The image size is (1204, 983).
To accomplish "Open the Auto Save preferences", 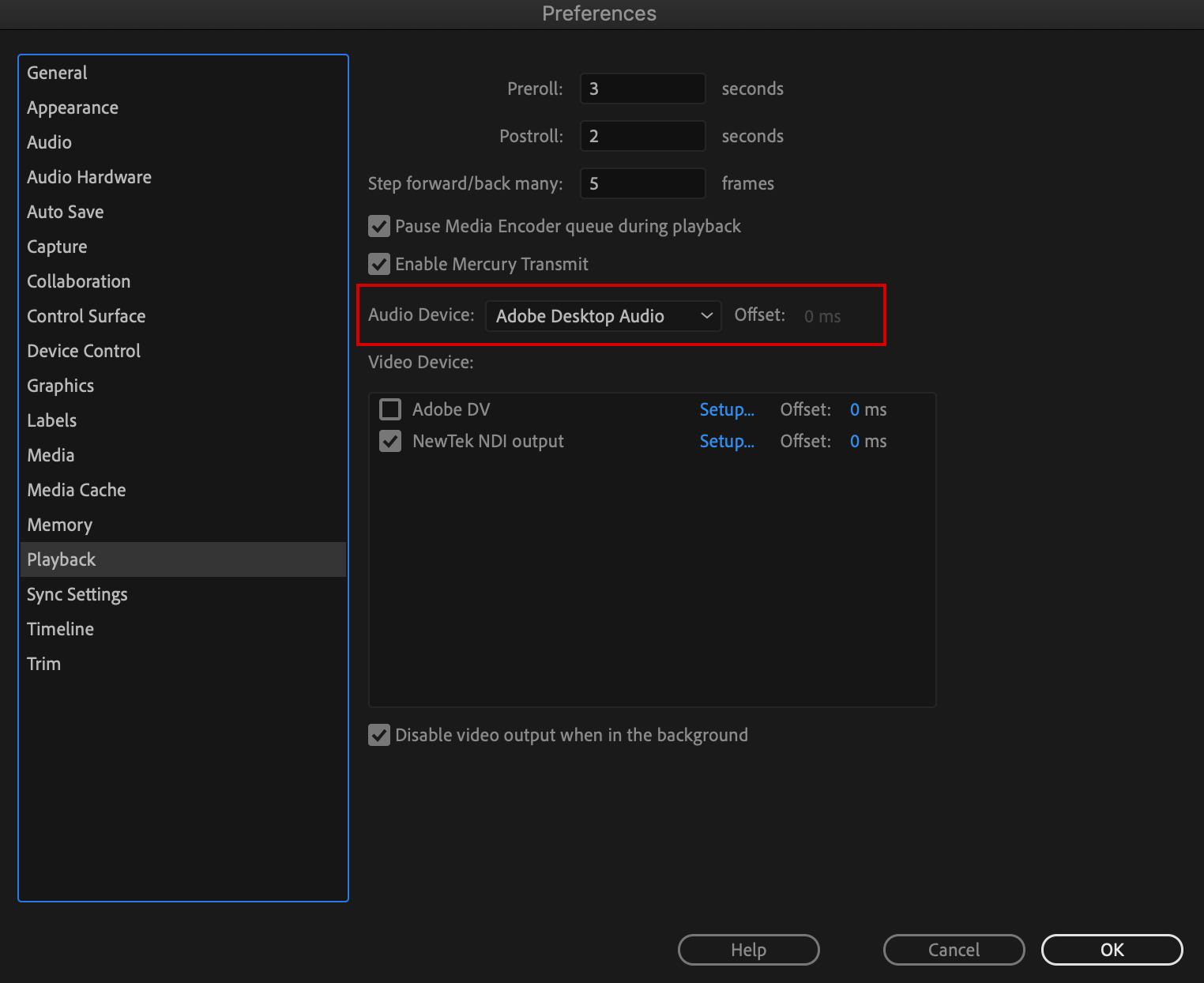I will [66, 212].
